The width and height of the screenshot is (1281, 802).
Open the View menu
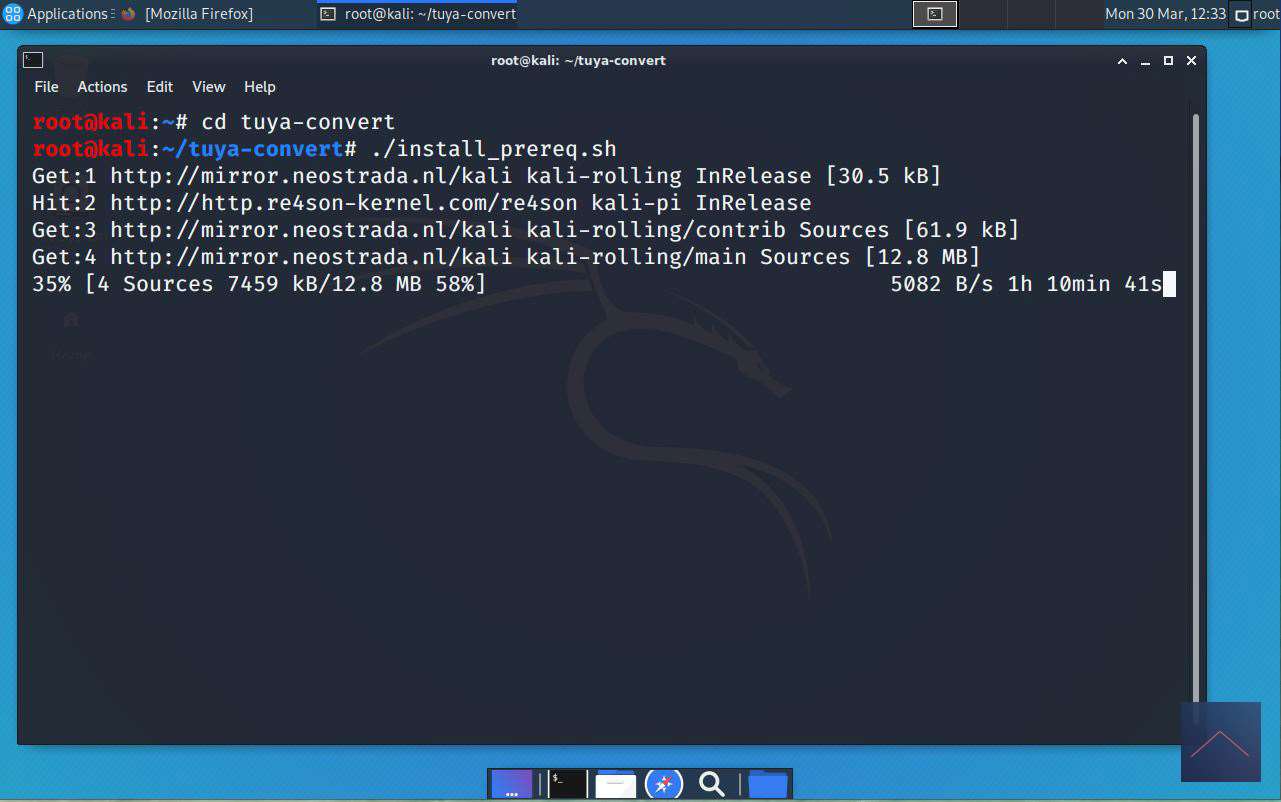coord(208,87)
